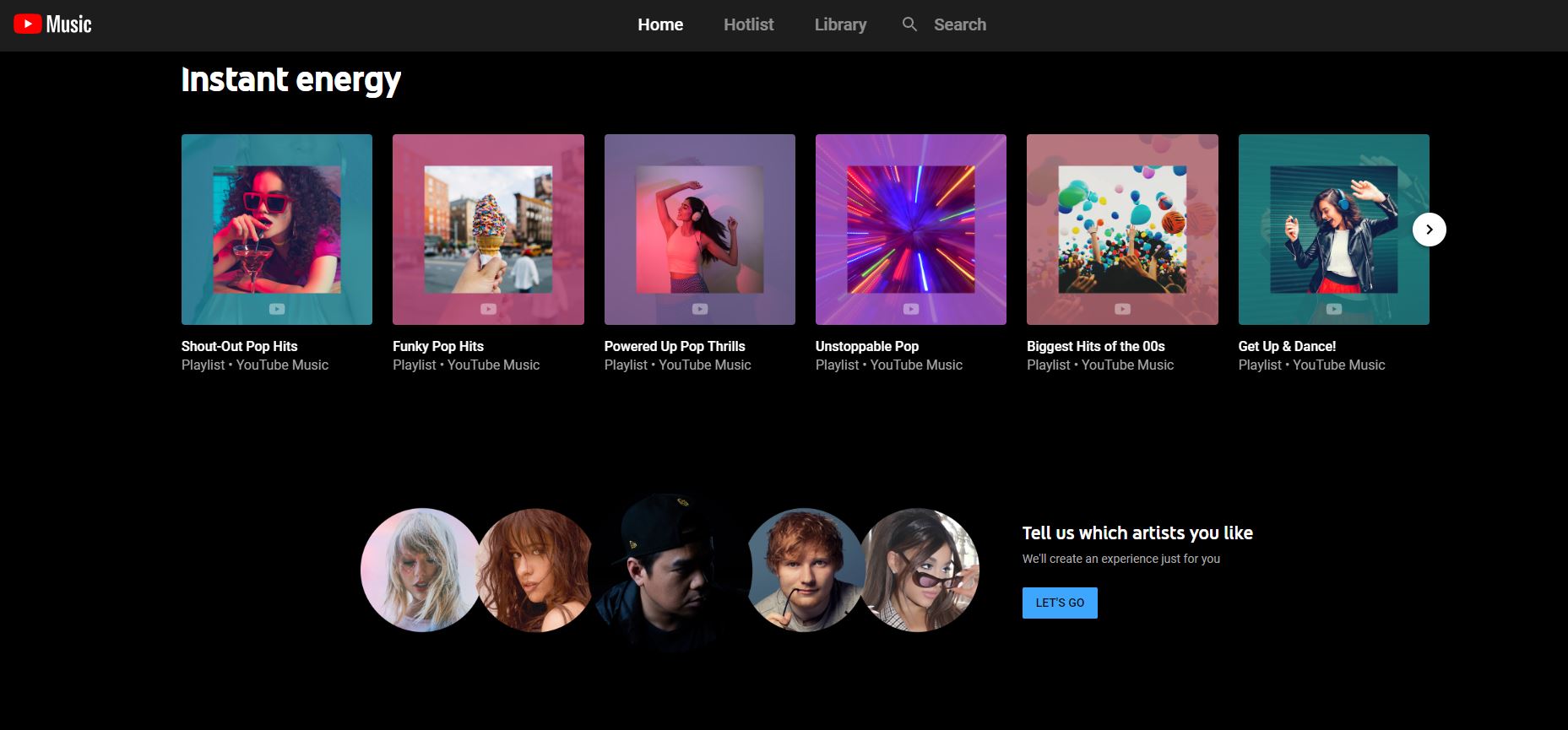Click YouTube icon on Unstoppable Pop cover
1568x730 pixels.
click(x=911, y=309)
